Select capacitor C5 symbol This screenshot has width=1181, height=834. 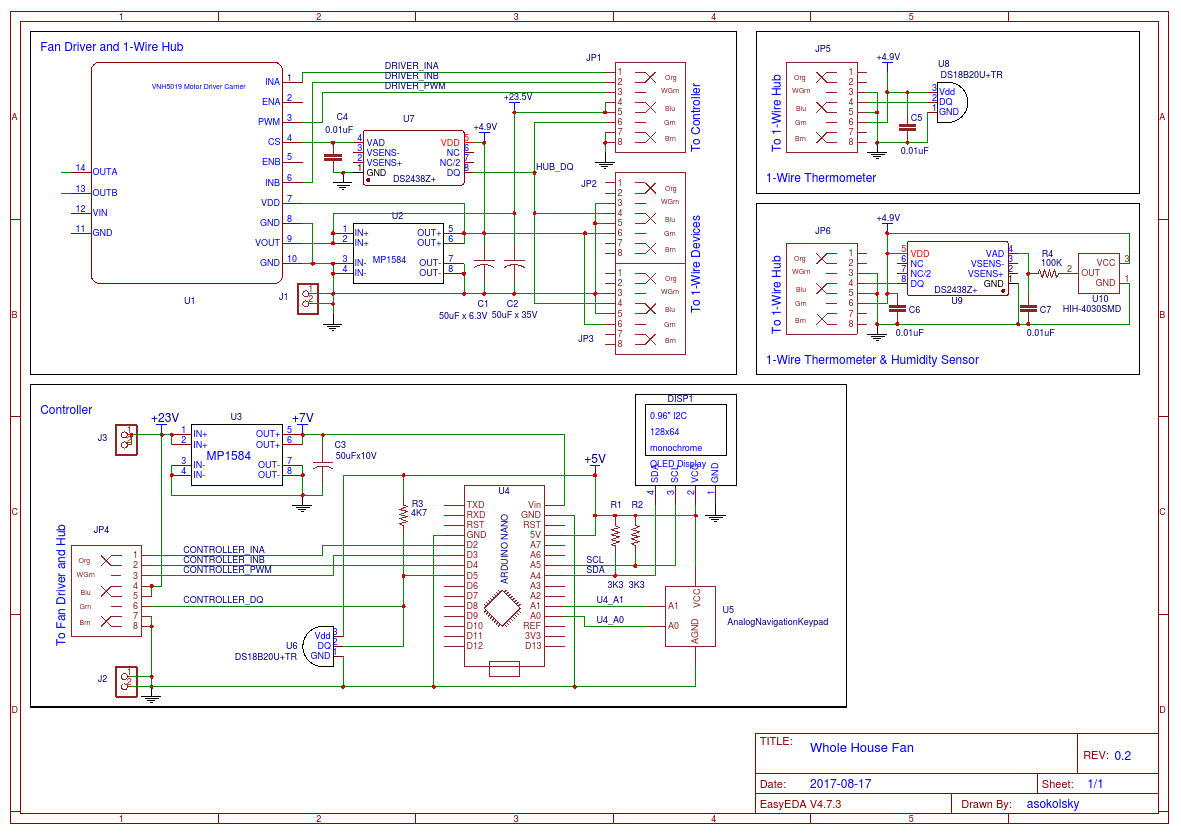coord(908,128)
